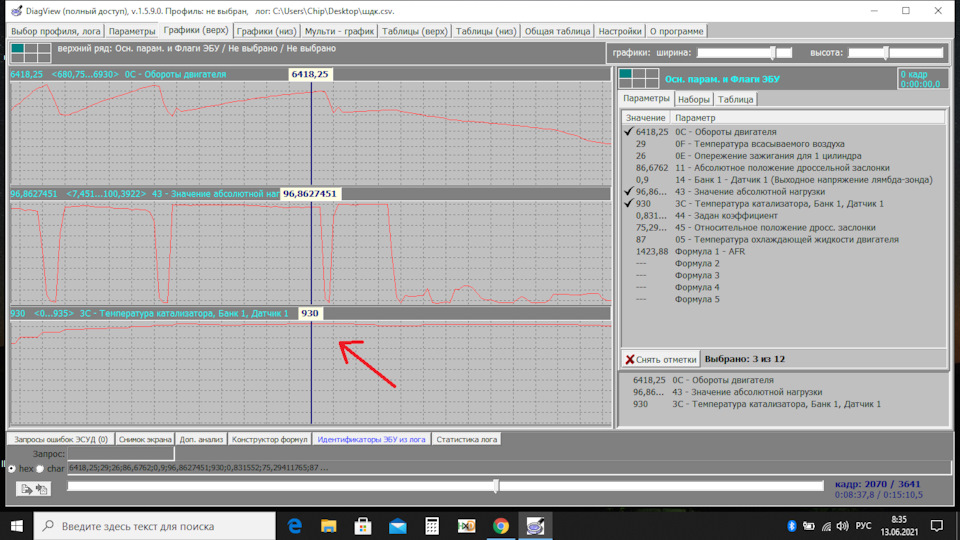This screenshot has height=540, width=960.
Task: Open Настройки tab
Action: point(620,31)
